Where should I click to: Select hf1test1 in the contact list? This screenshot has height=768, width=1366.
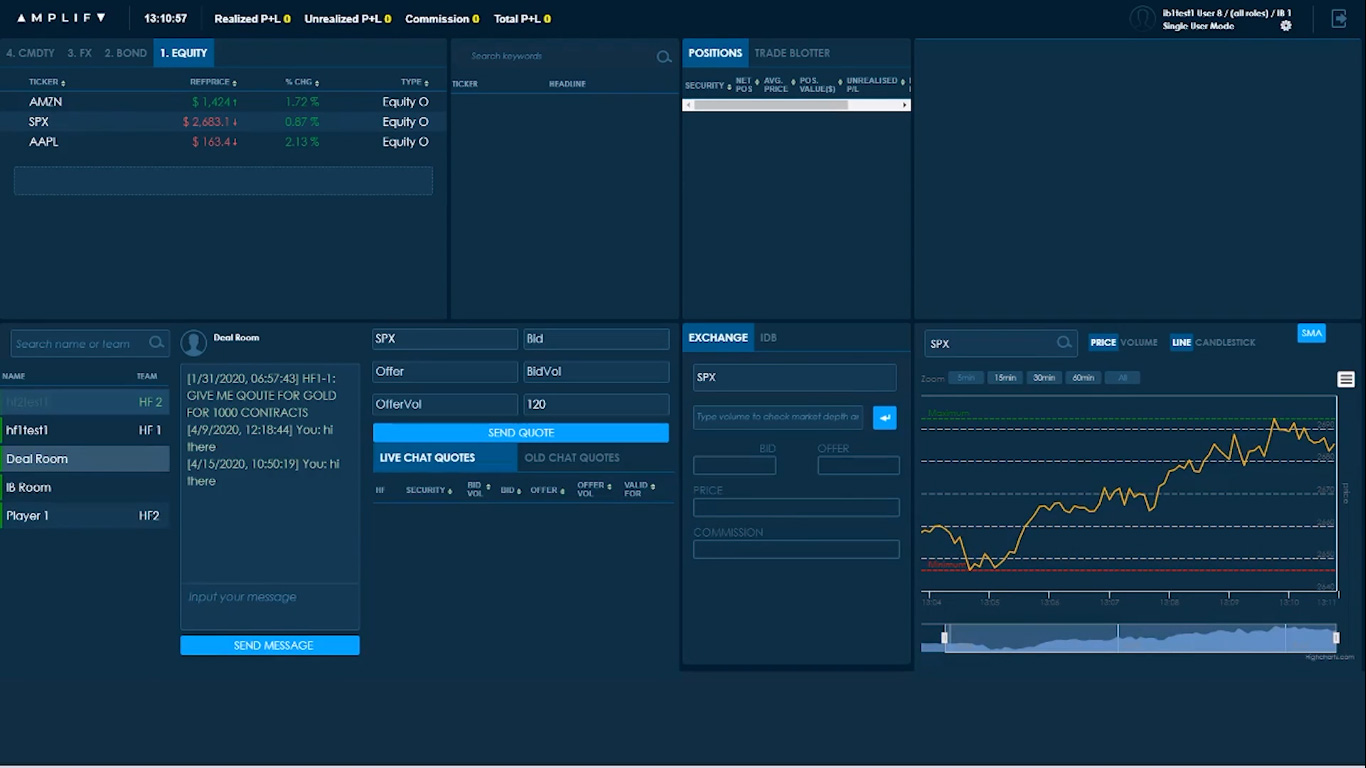(x=85, y=430)
